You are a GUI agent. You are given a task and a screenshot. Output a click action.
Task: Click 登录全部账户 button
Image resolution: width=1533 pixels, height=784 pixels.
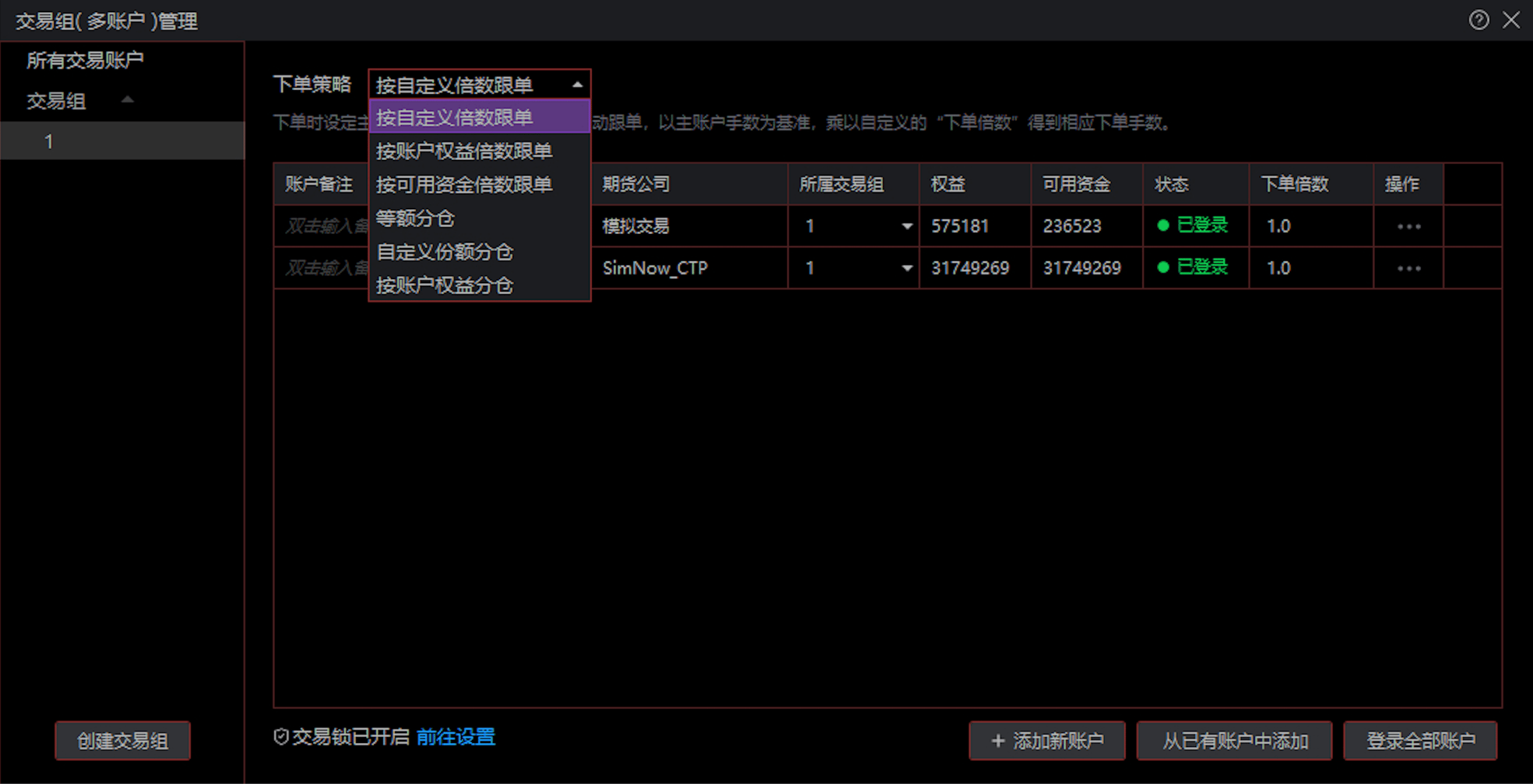pos(1420,740)
